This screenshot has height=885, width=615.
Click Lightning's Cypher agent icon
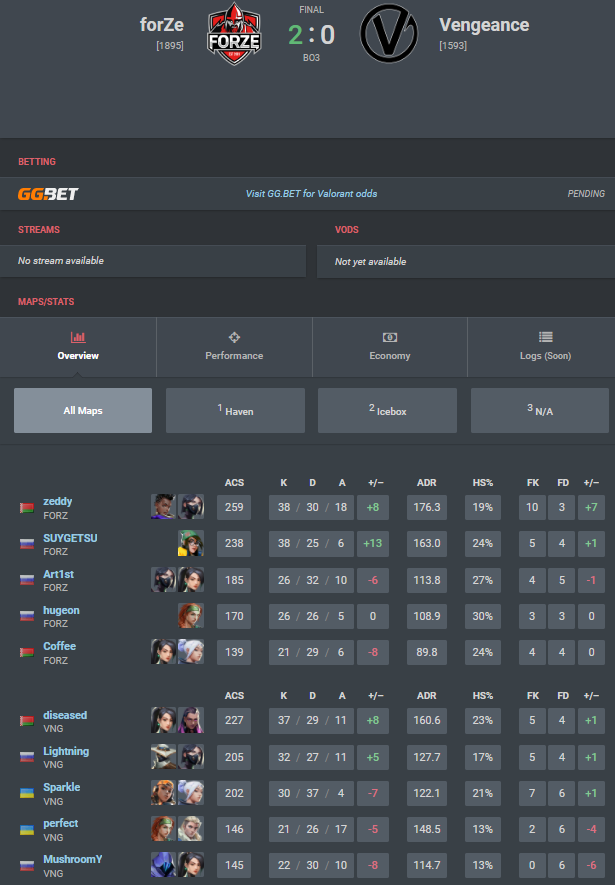click(164, 757)
